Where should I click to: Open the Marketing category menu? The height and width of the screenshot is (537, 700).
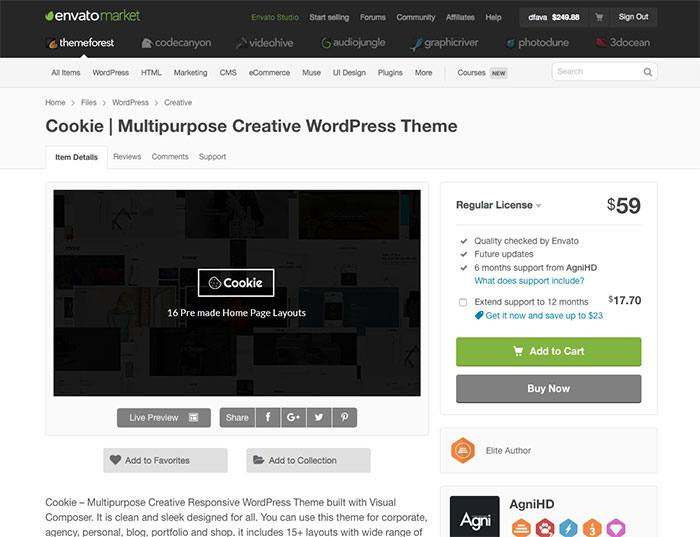tap(191, 72)
